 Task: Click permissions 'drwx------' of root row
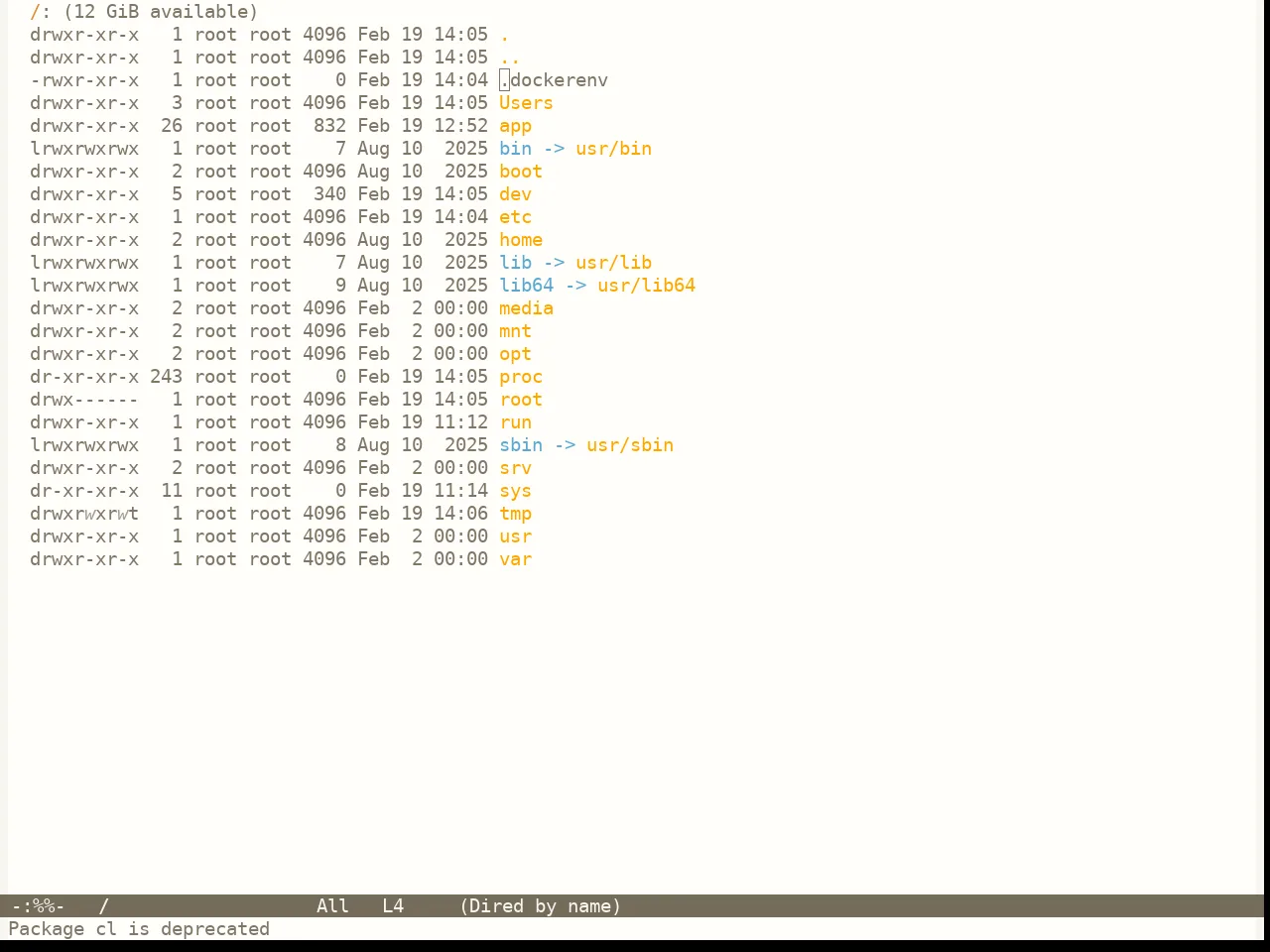tap(84, 400)
